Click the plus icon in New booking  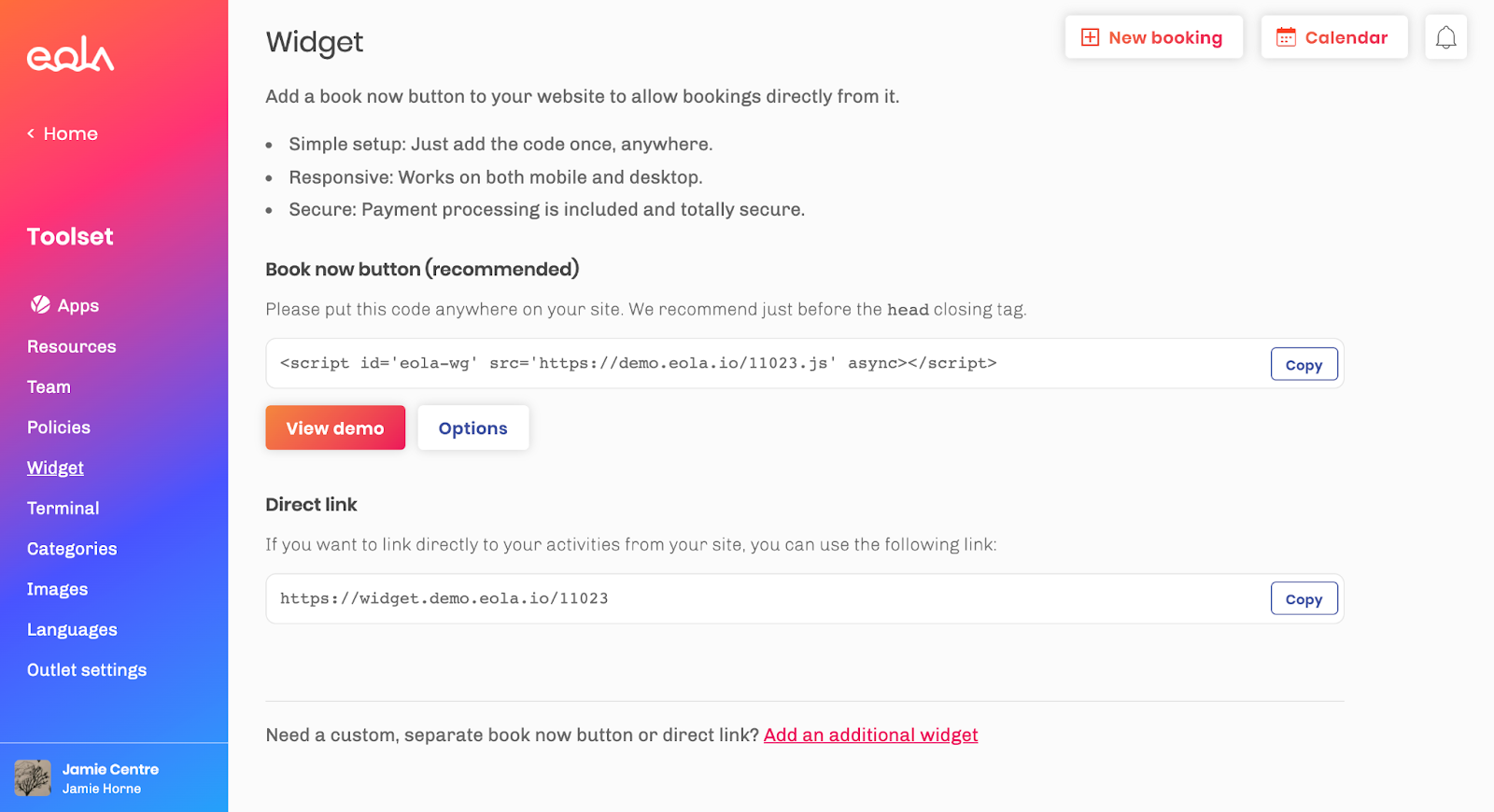click(x=1090, y=37)
